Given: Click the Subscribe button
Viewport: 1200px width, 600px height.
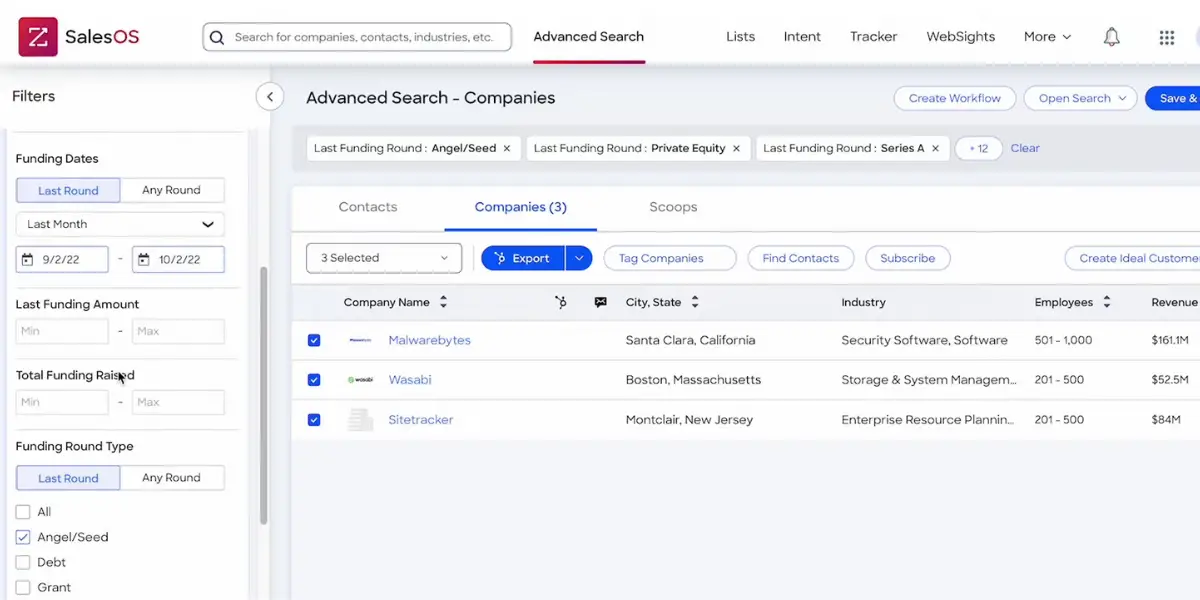Looking at the screenshot, I should click(x=908, y=258).
